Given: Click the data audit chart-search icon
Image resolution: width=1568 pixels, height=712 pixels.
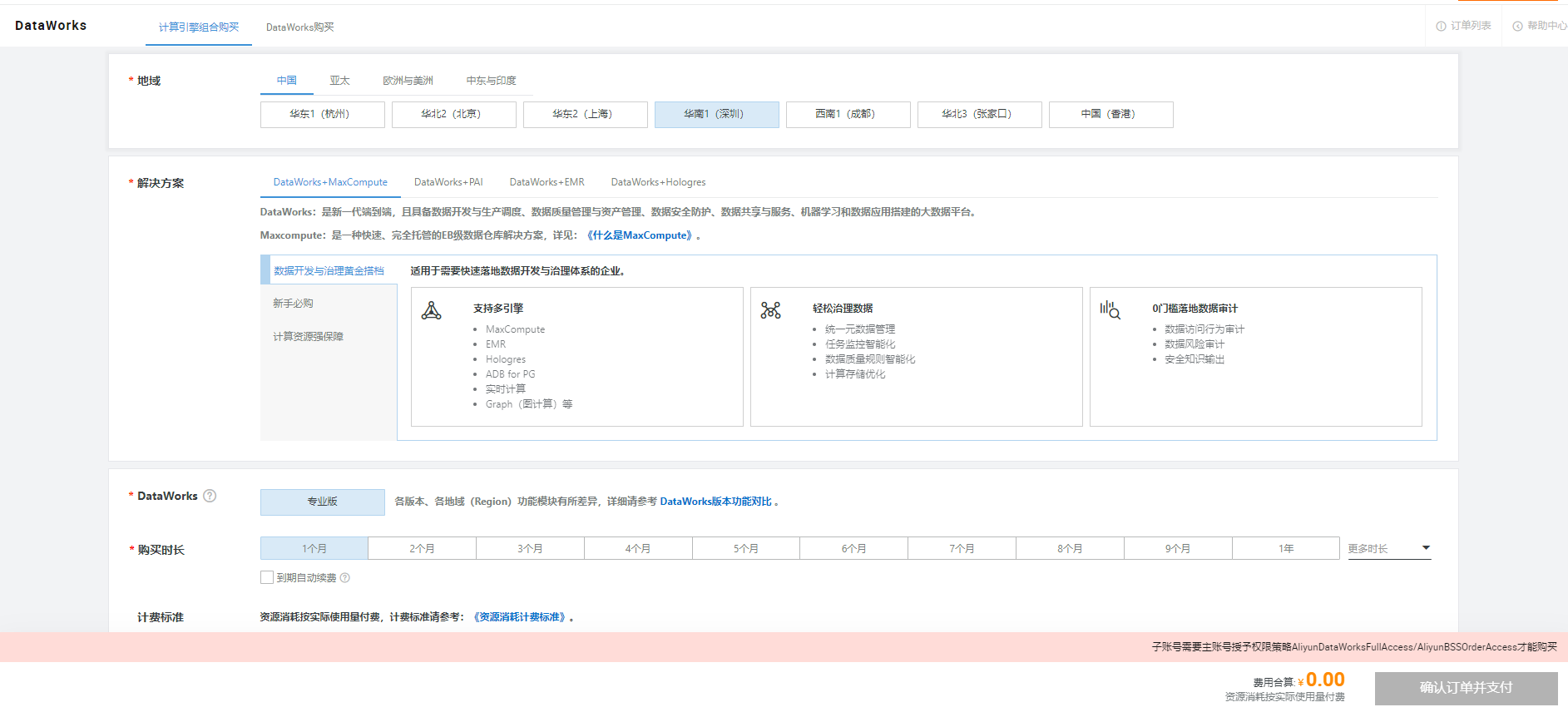Looking at the screenshot, I should tap(1110, 310).
